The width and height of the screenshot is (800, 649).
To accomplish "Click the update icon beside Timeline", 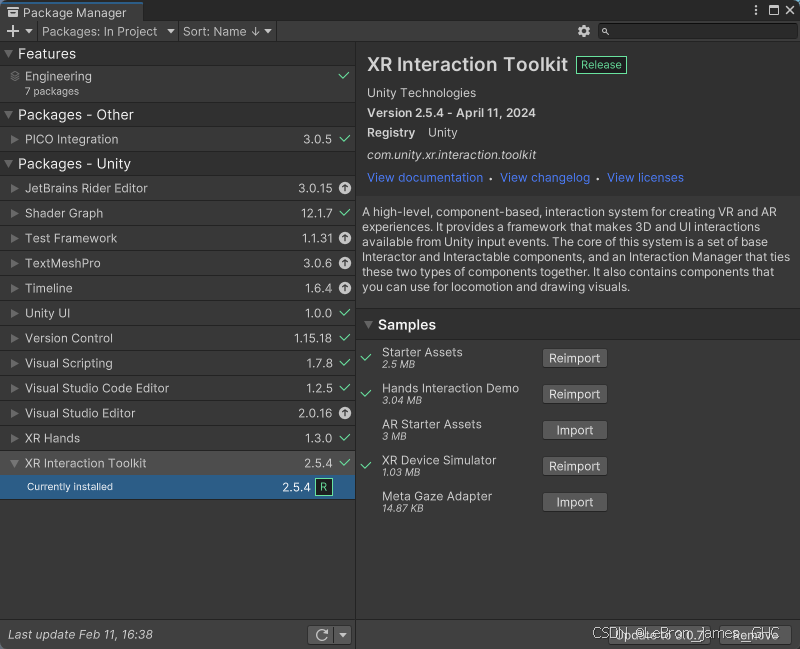I will pos(345,288).
